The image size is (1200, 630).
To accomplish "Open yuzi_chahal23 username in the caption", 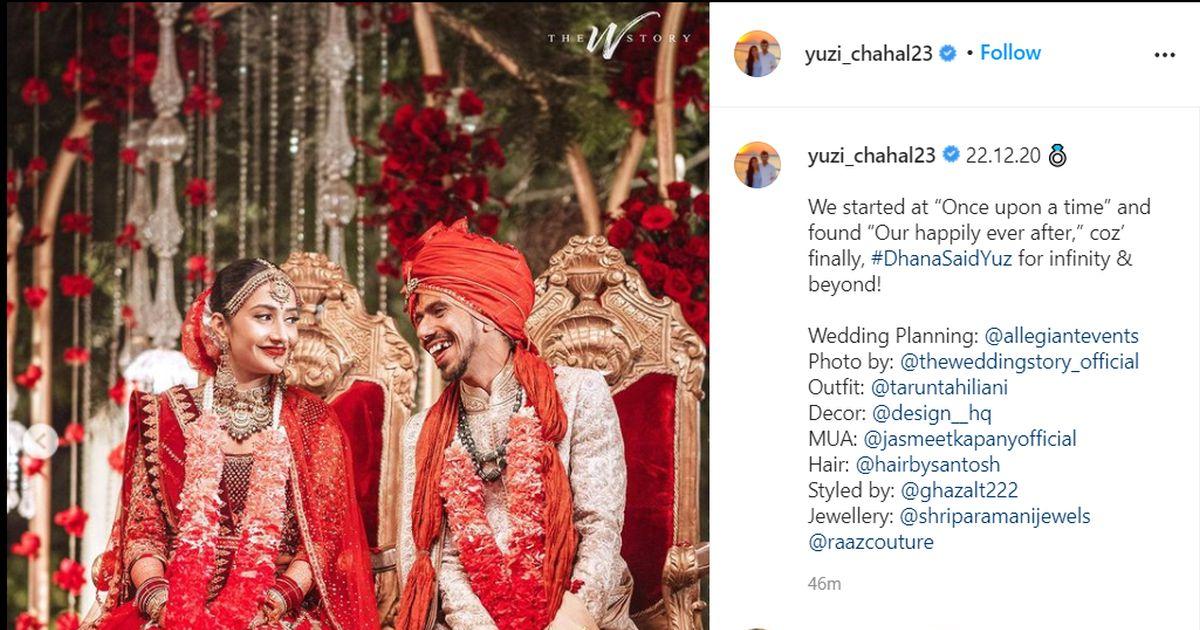I will pos(871,156).
